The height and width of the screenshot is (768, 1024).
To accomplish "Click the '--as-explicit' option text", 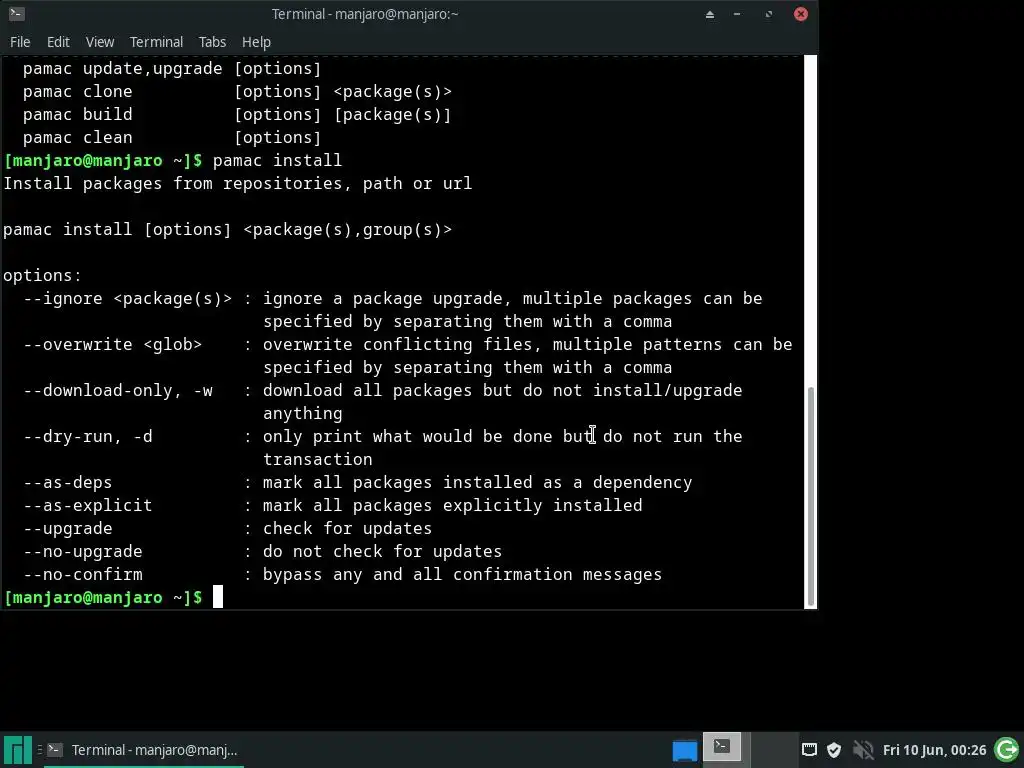I will 88,505.
